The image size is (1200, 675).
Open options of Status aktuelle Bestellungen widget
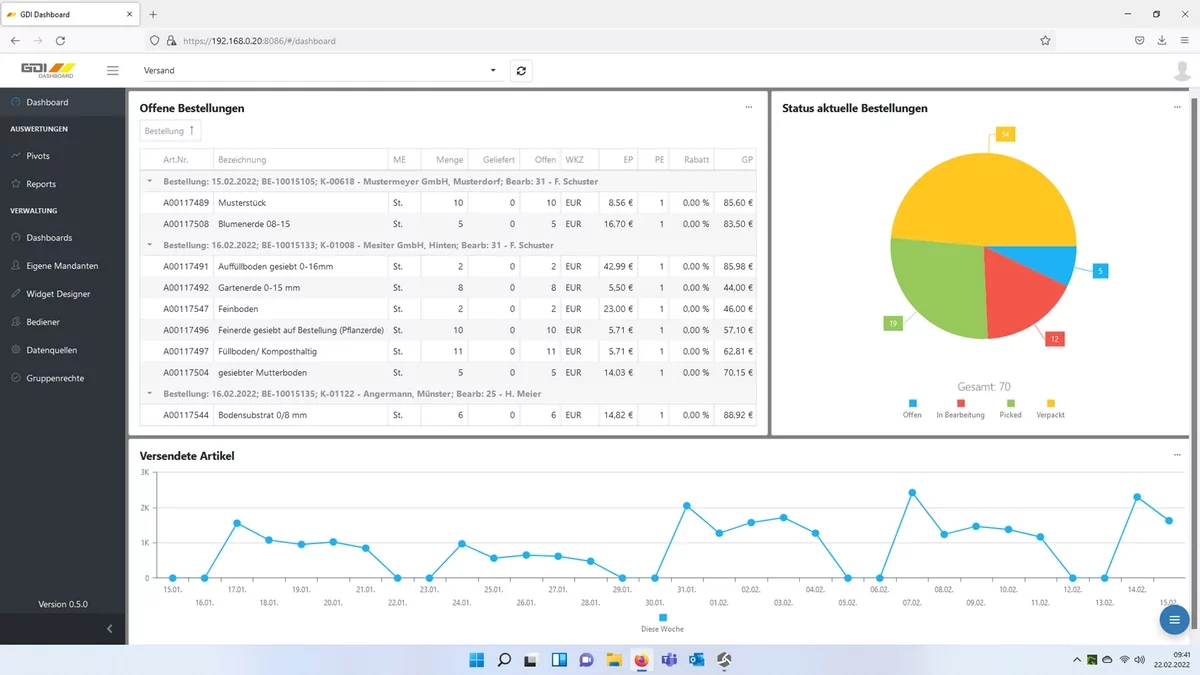1177,107
